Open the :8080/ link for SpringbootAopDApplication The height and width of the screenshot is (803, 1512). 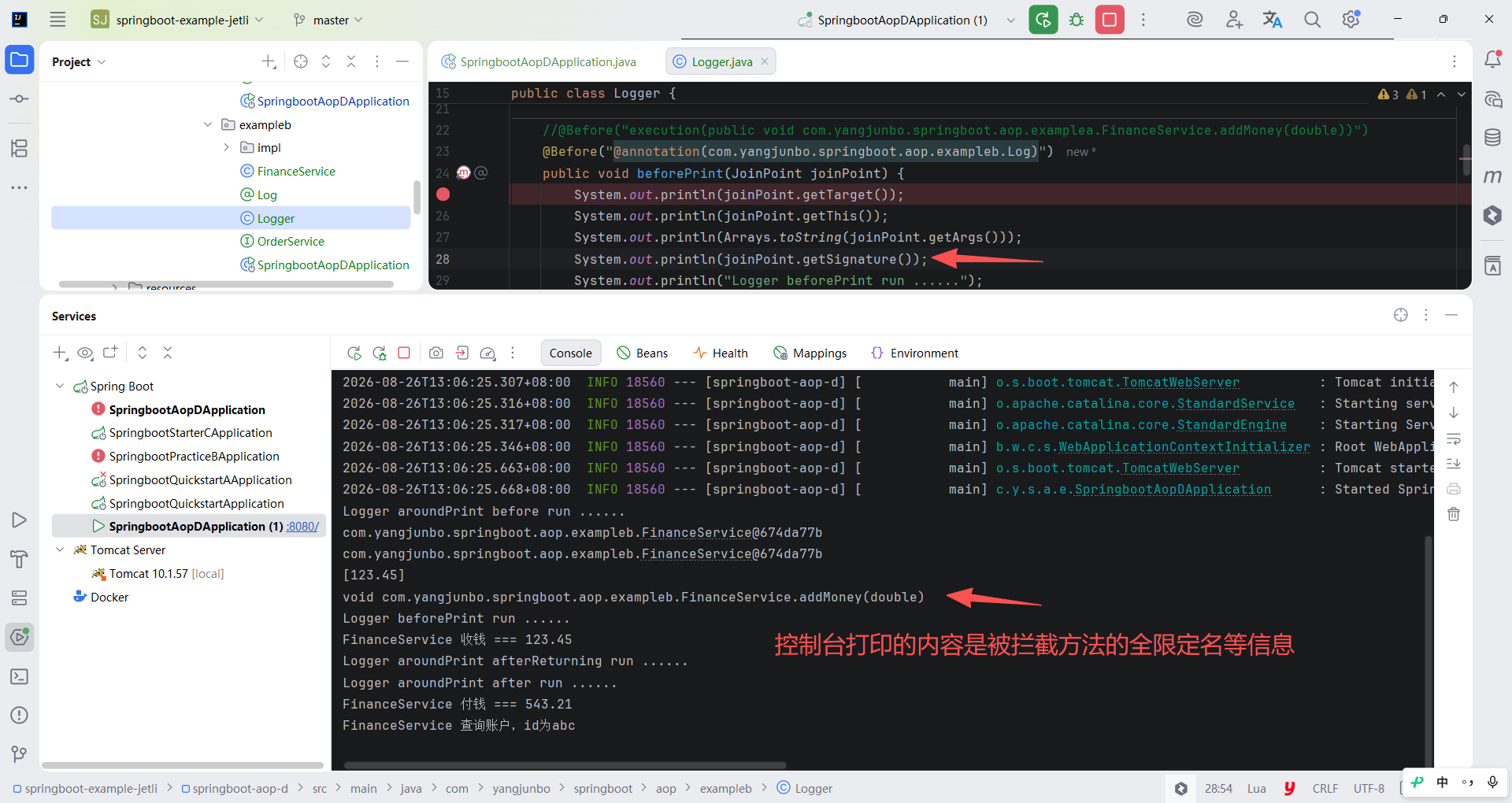pos(302,526)
